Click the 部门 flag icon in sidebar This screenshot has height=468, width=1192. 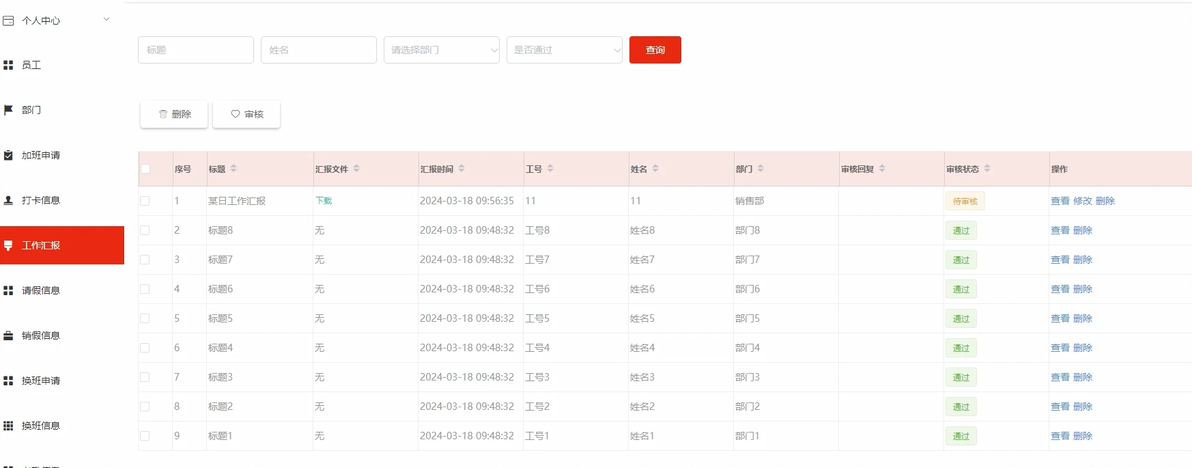(8, 110)
